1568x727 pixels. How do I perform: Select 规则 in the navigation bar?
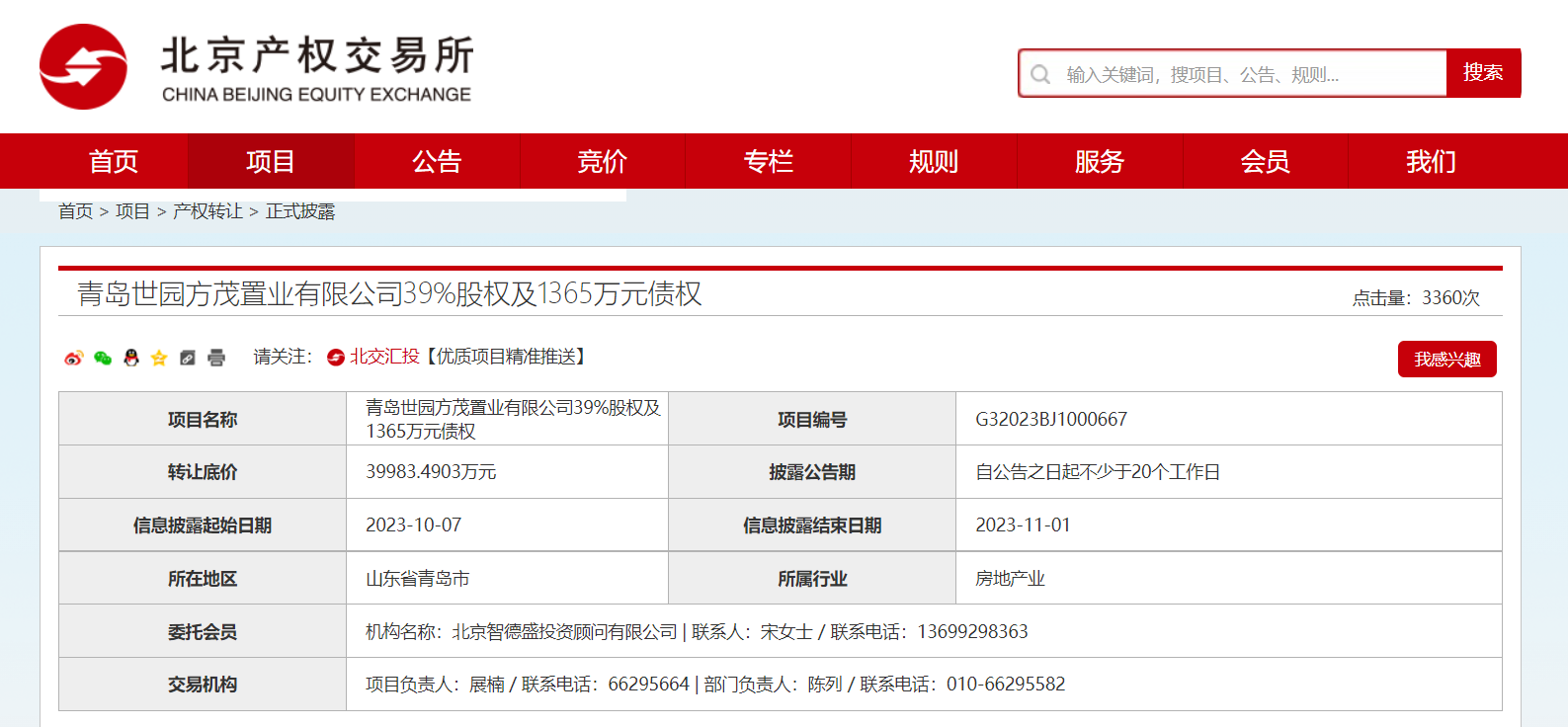click(x=934, y=161)
